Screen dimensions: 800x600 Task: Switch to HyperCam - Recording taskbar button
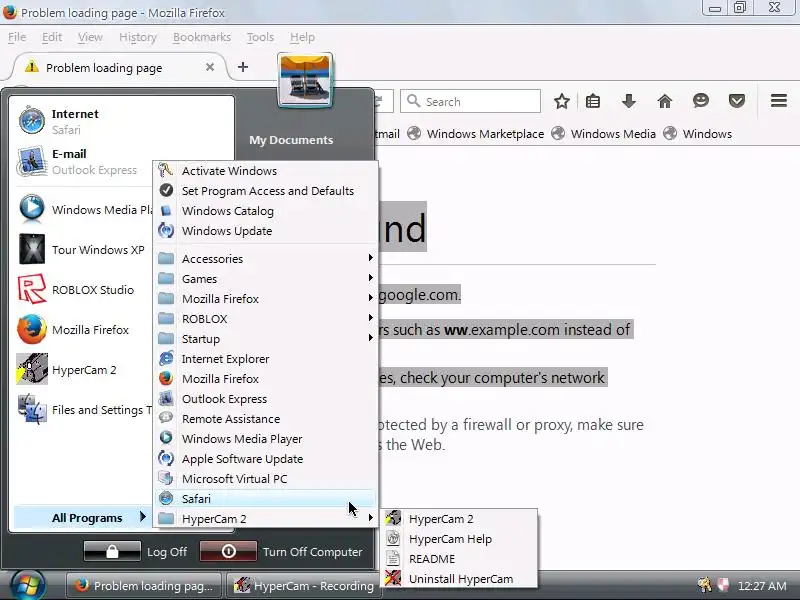(x=304, y=586)
